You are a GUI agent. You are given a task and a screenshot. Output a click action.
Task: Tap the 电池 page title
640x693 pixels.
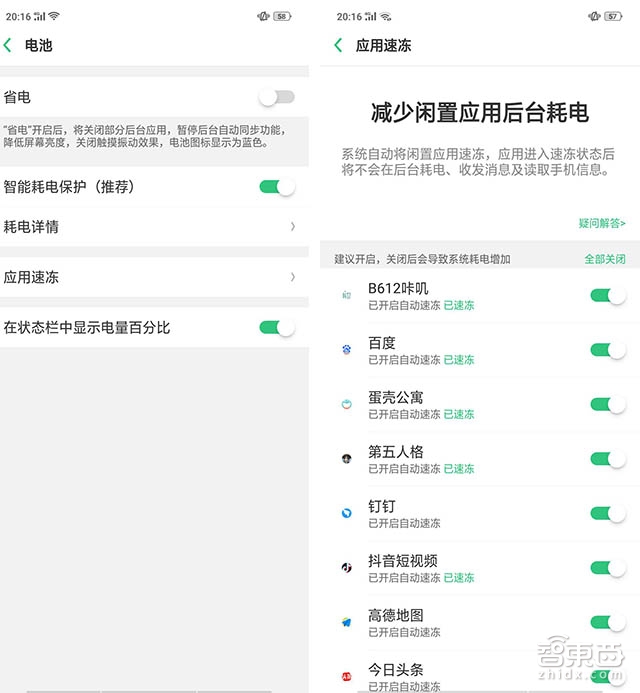coord(38,45)
